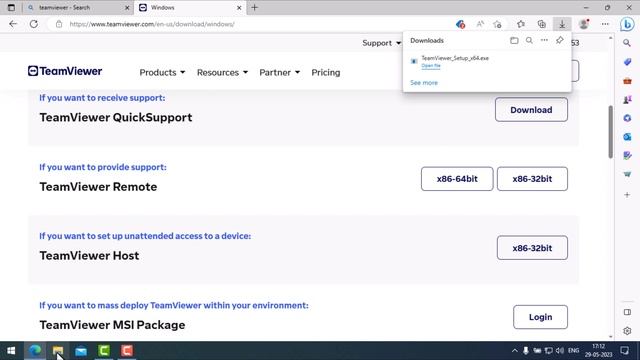Open the Bing chat sidebar button
Image resolution: width=640 pixels, height=360 pixels.
(627, 24)
